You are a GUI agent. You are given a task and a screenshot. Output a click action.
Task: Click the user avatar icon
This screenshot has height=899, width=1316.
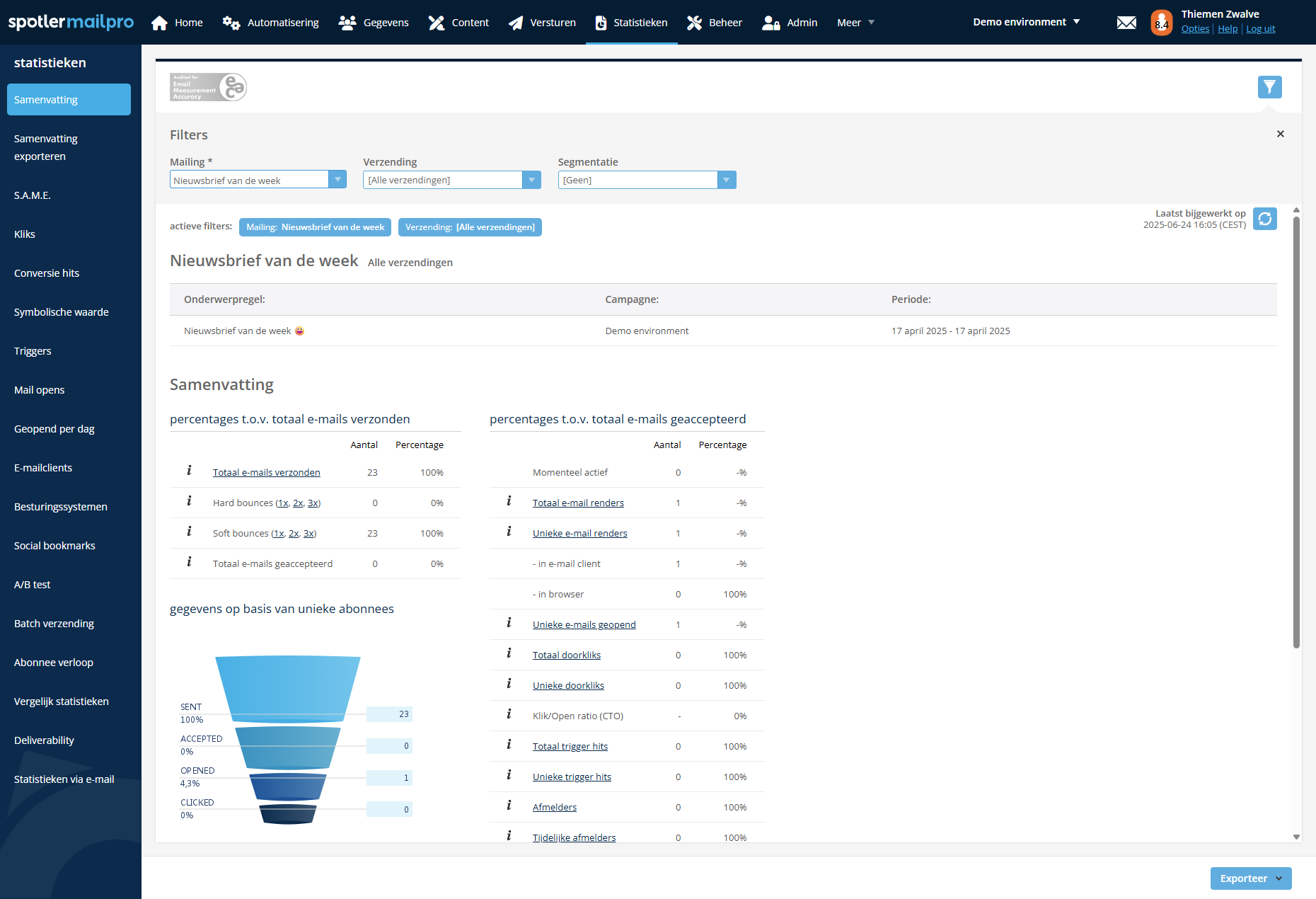[1161, 23]
